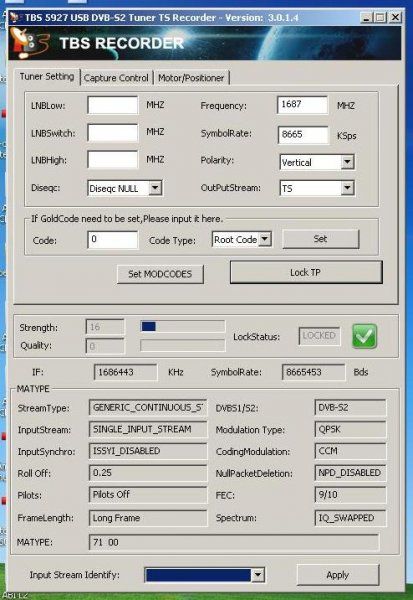Image resolution: width=413 pixels, height=600 pixels.
Task: Click the Strength progress bar
Action: coord(183,326)
